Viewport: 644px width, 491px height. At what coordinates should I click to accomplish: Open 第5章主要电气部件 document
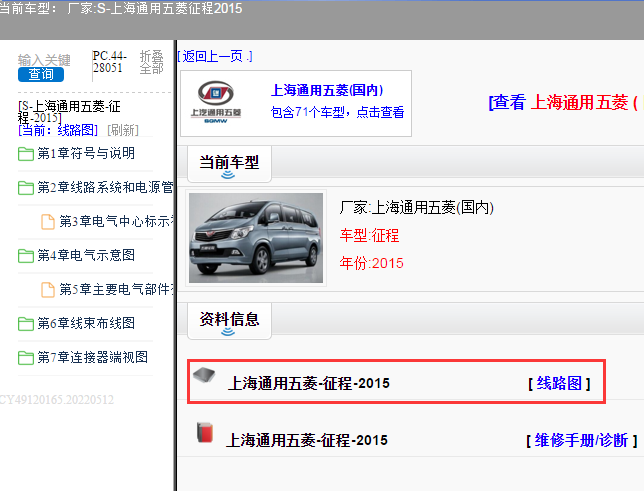pyautogui.click(x=116, y=290)
